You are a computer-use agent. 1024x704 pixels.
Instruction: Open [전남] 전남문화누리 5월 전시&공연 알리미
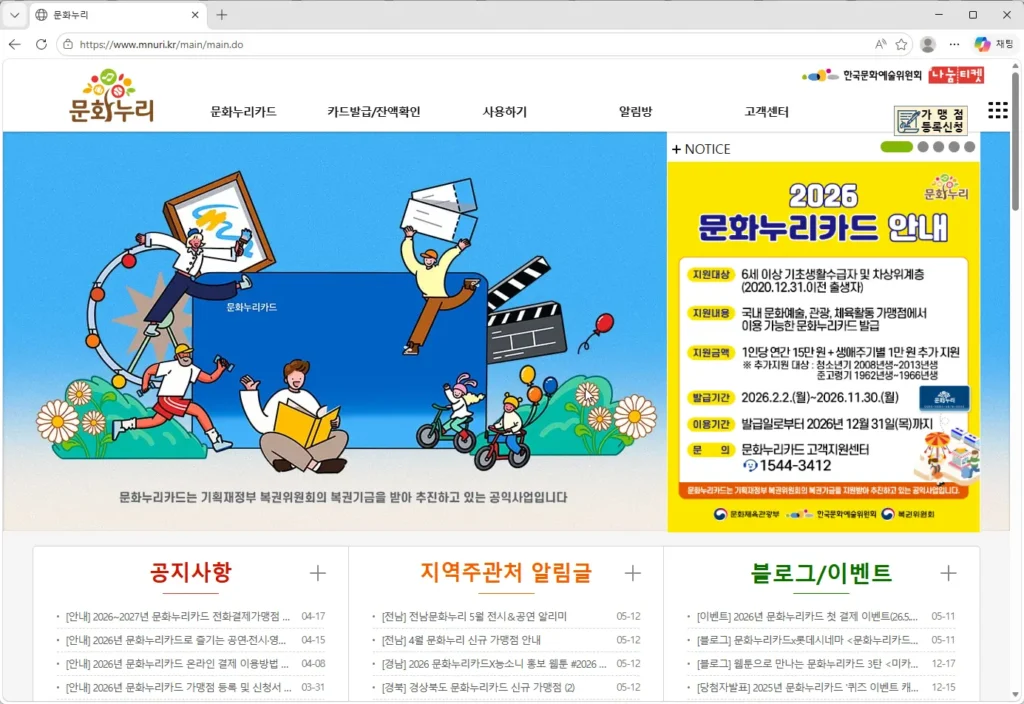(474, 616)
